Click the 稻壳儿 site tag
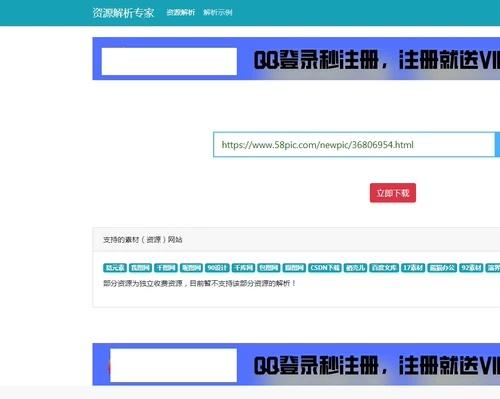This screenshot has width=500, height=399. tap(355, 268)
